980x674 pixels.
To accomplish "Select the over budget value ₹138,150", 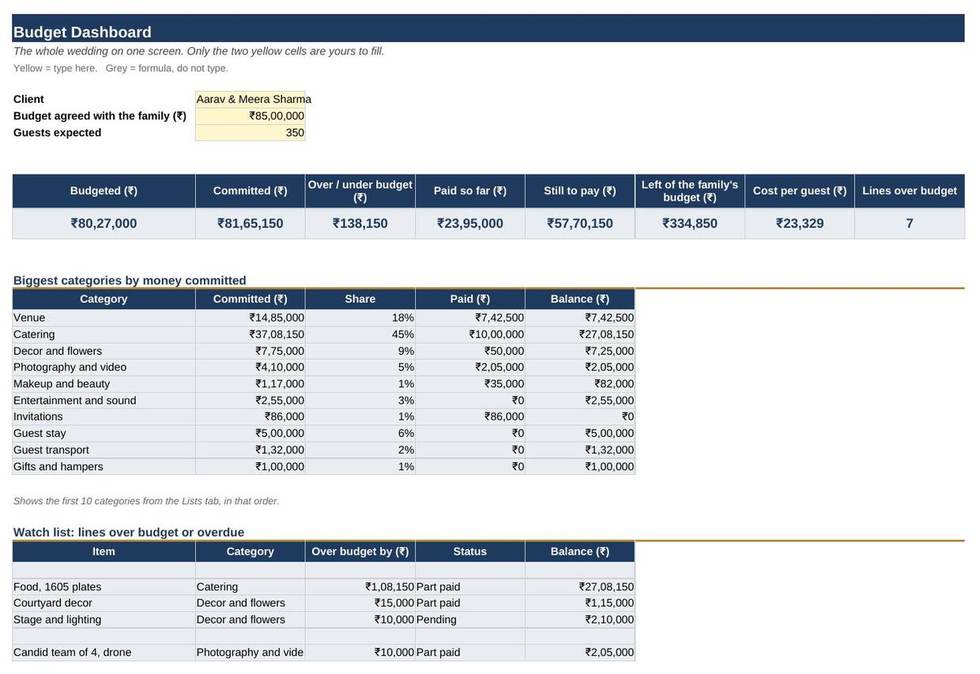I will (x=360, y=223).
